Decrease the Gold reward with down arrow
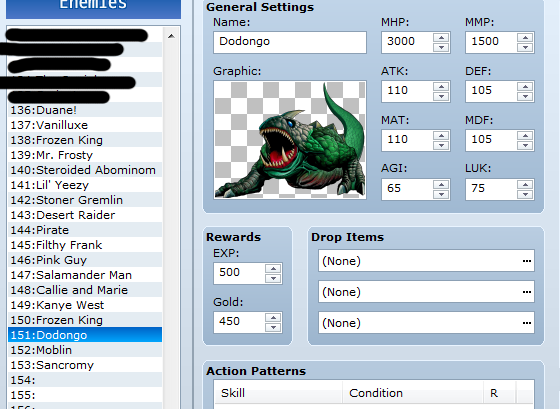Screen dimensions: 560x409 (x=273, y=328)
